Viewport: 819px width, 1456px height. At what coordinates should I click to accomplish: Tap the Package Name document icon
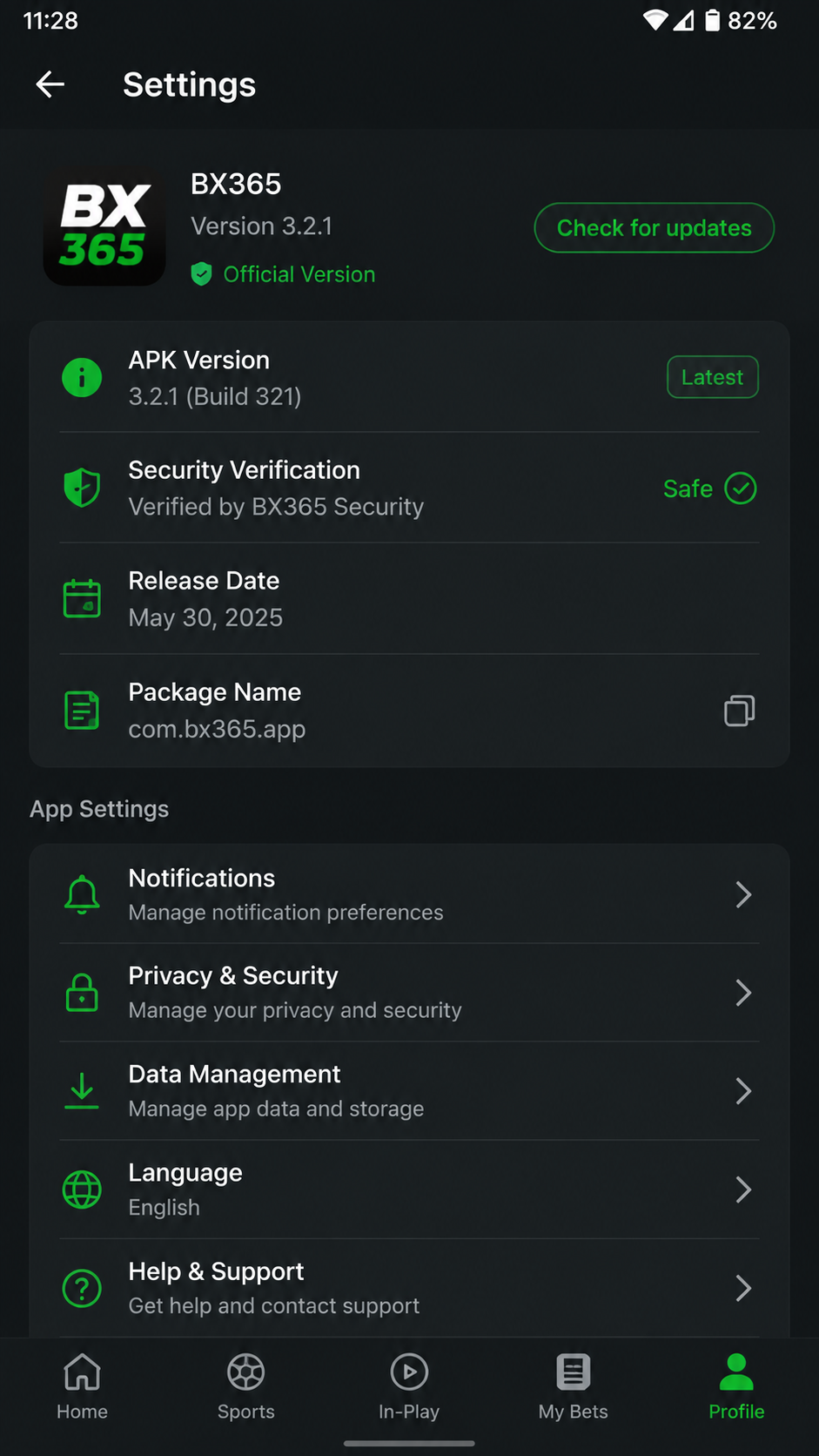[x=82, y=711]
